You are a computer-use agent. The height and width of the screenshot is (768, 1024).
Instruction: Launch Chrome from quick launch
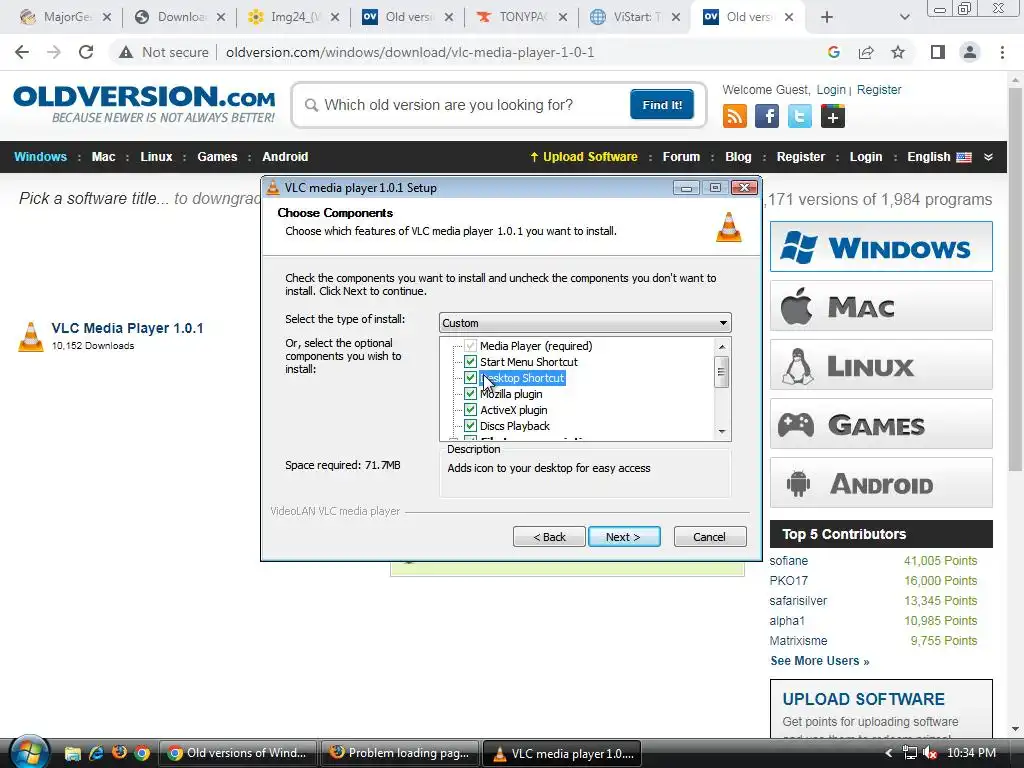point(142,753)
